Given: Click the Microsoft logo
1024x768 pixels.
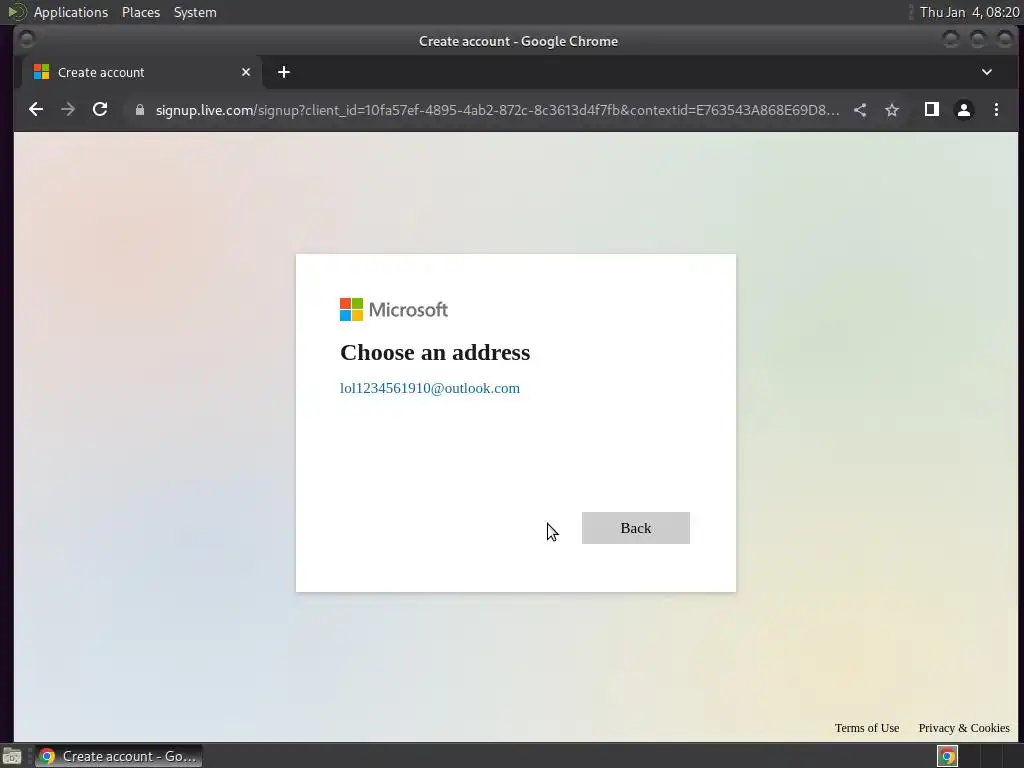Looking at the screenshot, I should [x=394, y=310].
